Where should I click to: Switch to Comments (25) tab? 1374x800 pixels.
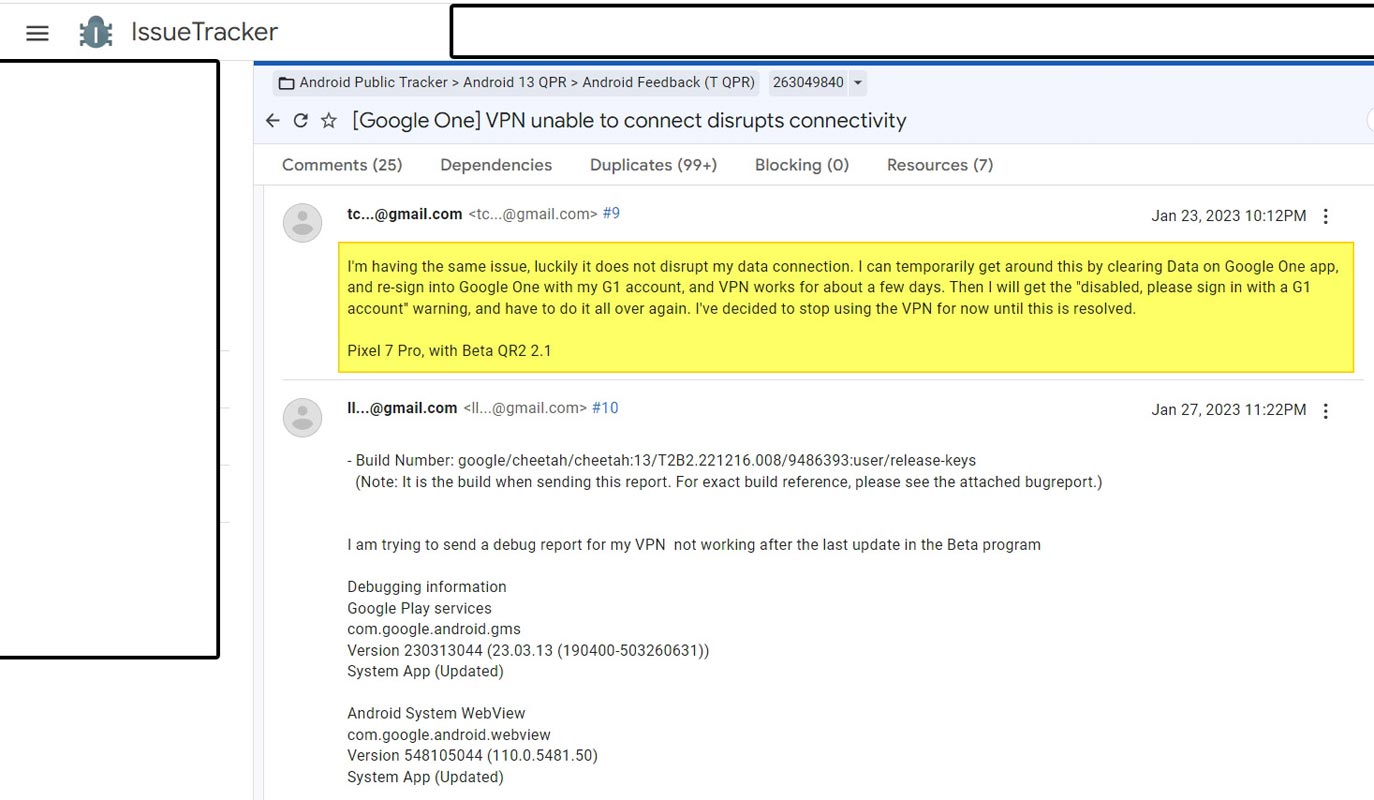click(342, 165)
